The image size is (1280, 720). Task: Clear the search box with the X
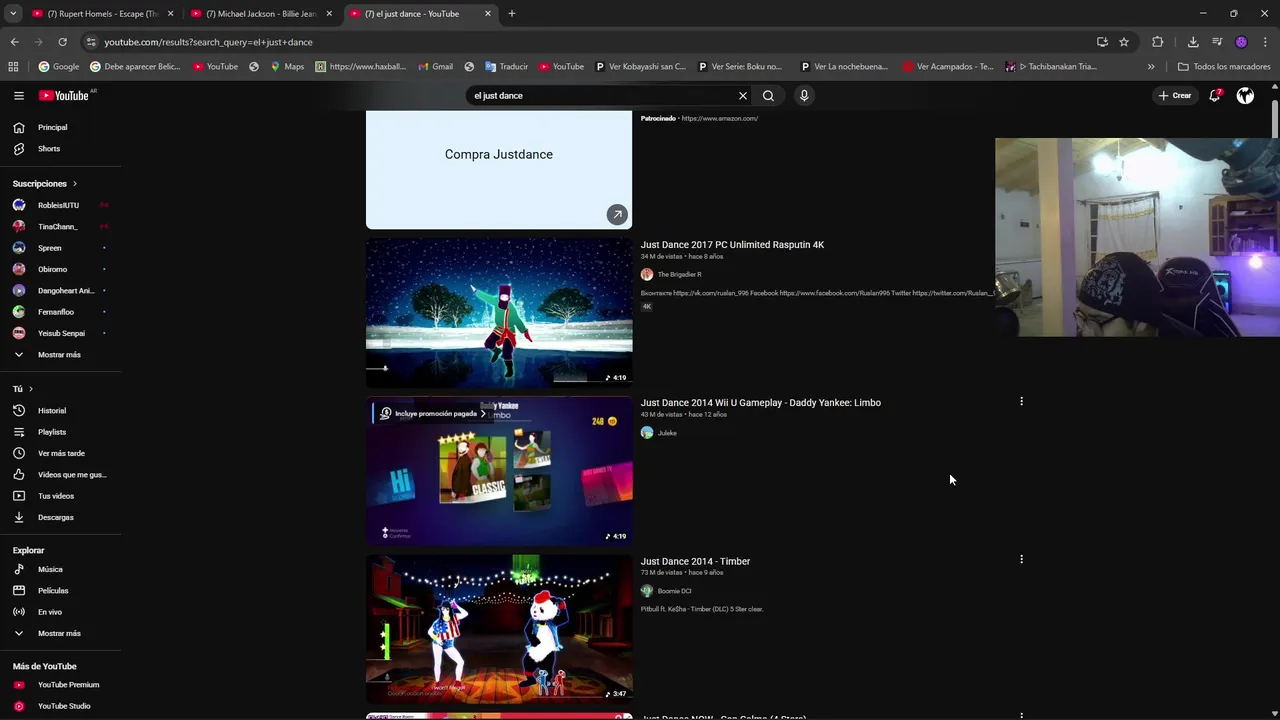point(743,96)
